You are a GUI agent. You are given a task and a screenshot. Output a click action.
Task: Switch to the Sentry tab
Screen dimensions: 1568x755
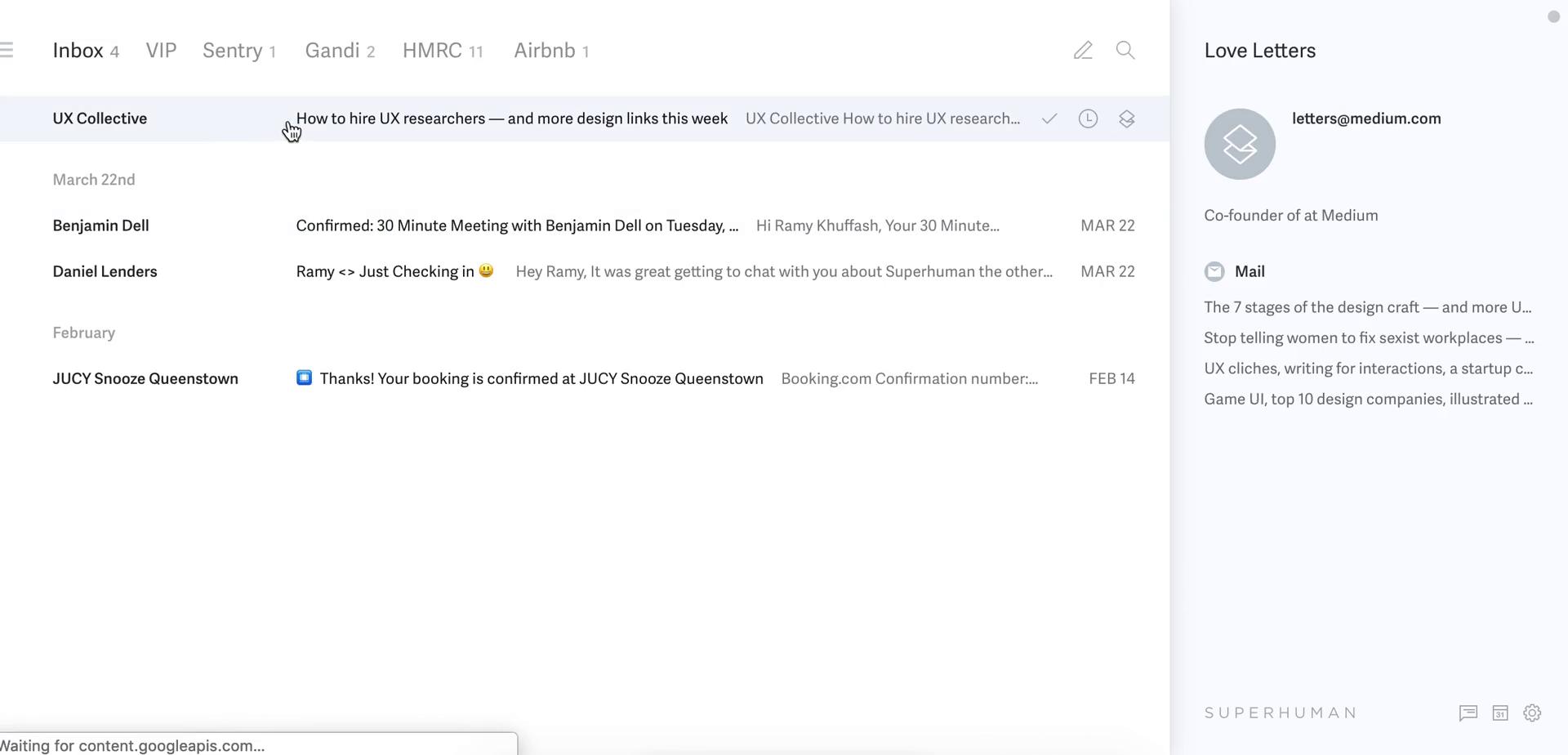coord(239,51)
